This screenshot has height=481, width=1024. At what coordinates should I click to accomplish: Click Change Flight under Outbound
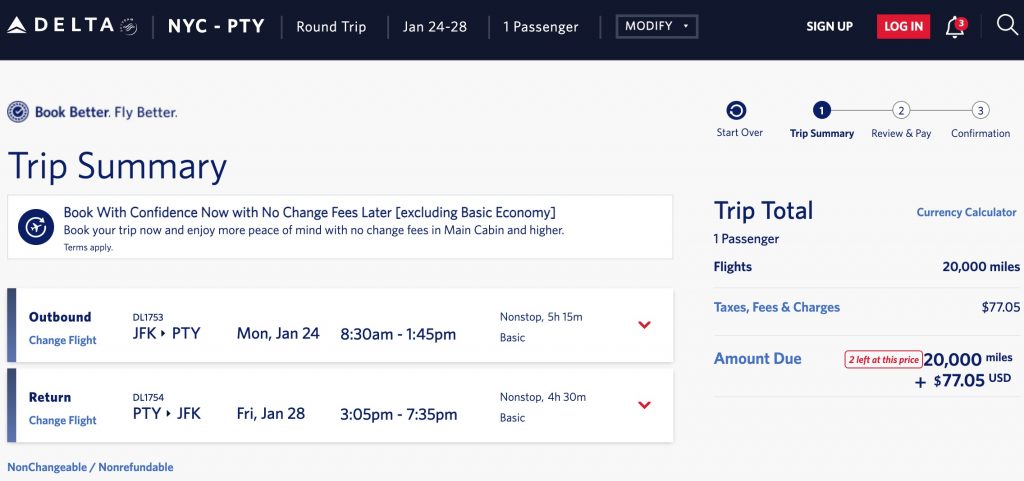(62, 340)
